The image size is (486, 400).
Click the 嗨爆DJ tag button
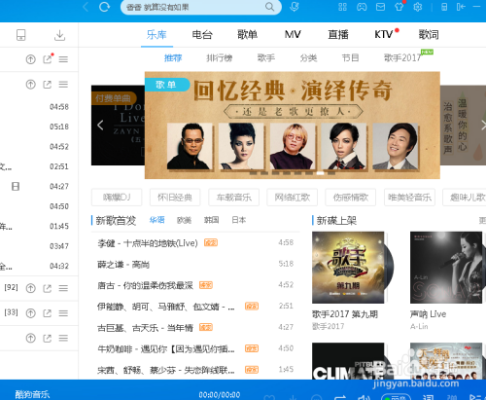click(116, 197)
